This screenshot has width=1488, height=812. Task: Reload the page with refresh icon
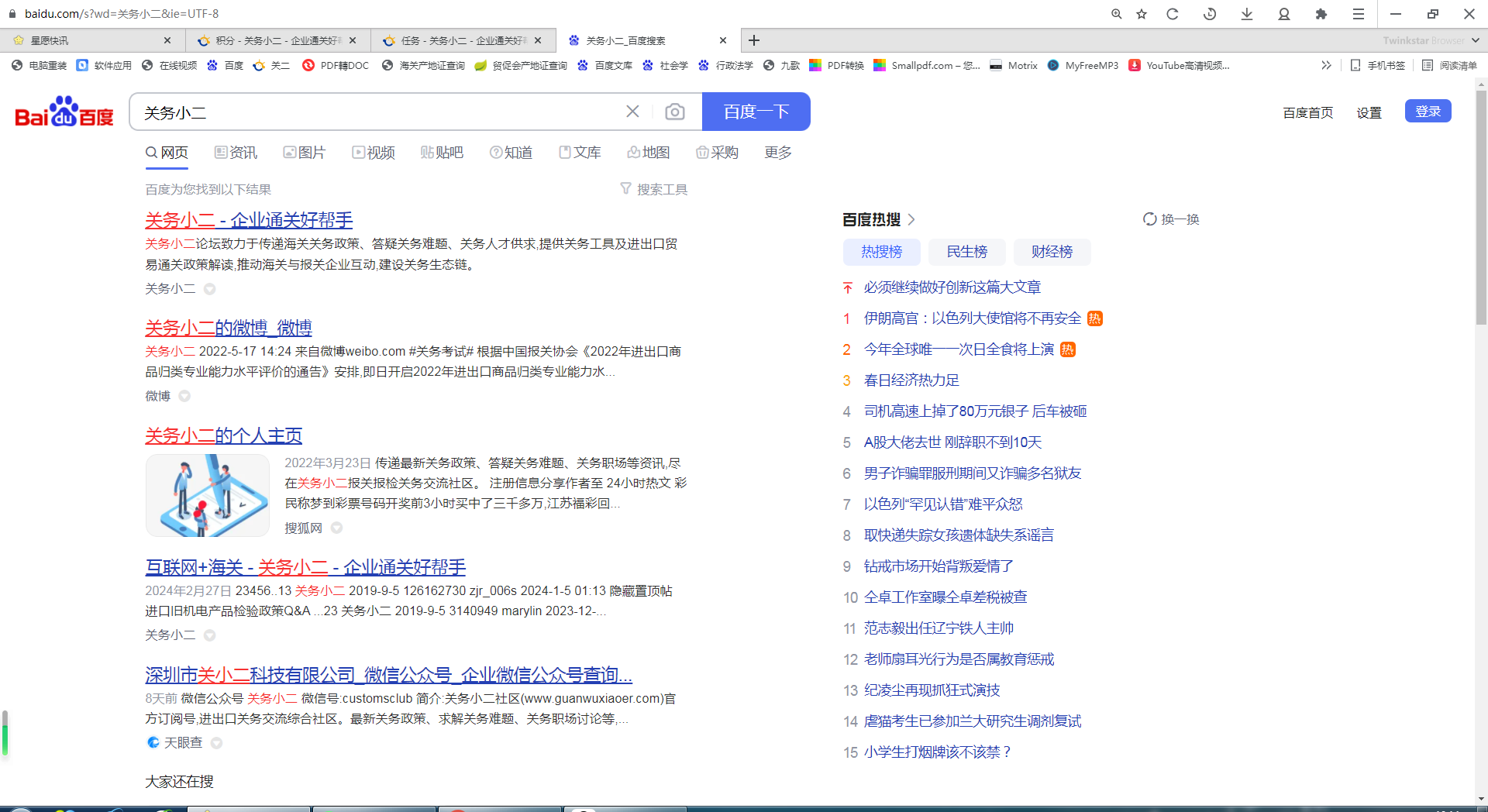[1173, 14]
